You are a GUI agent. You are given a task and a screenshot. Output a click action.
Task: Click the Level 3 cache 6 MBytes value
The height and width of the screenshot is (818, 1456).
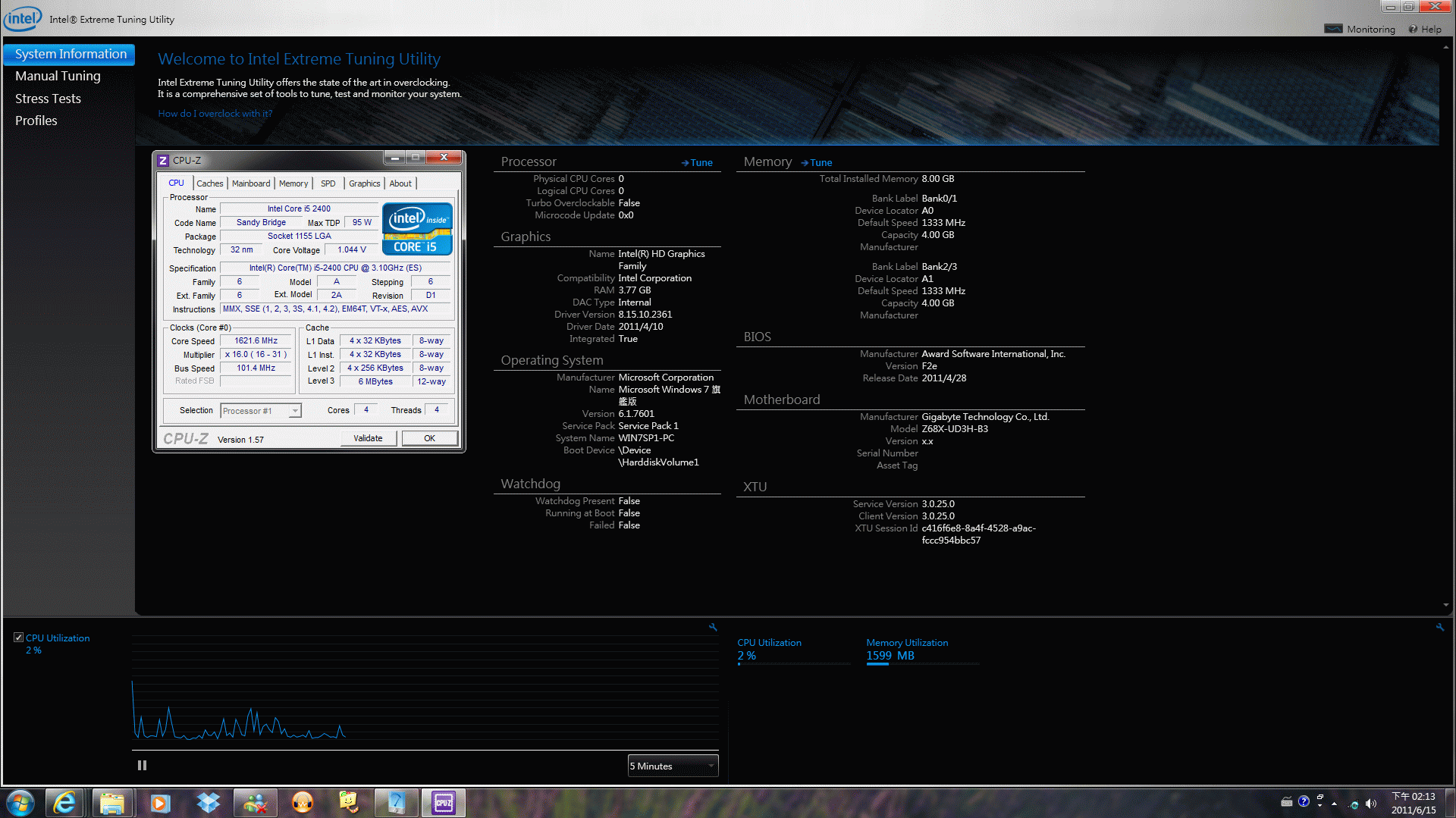tap(375, 382)
